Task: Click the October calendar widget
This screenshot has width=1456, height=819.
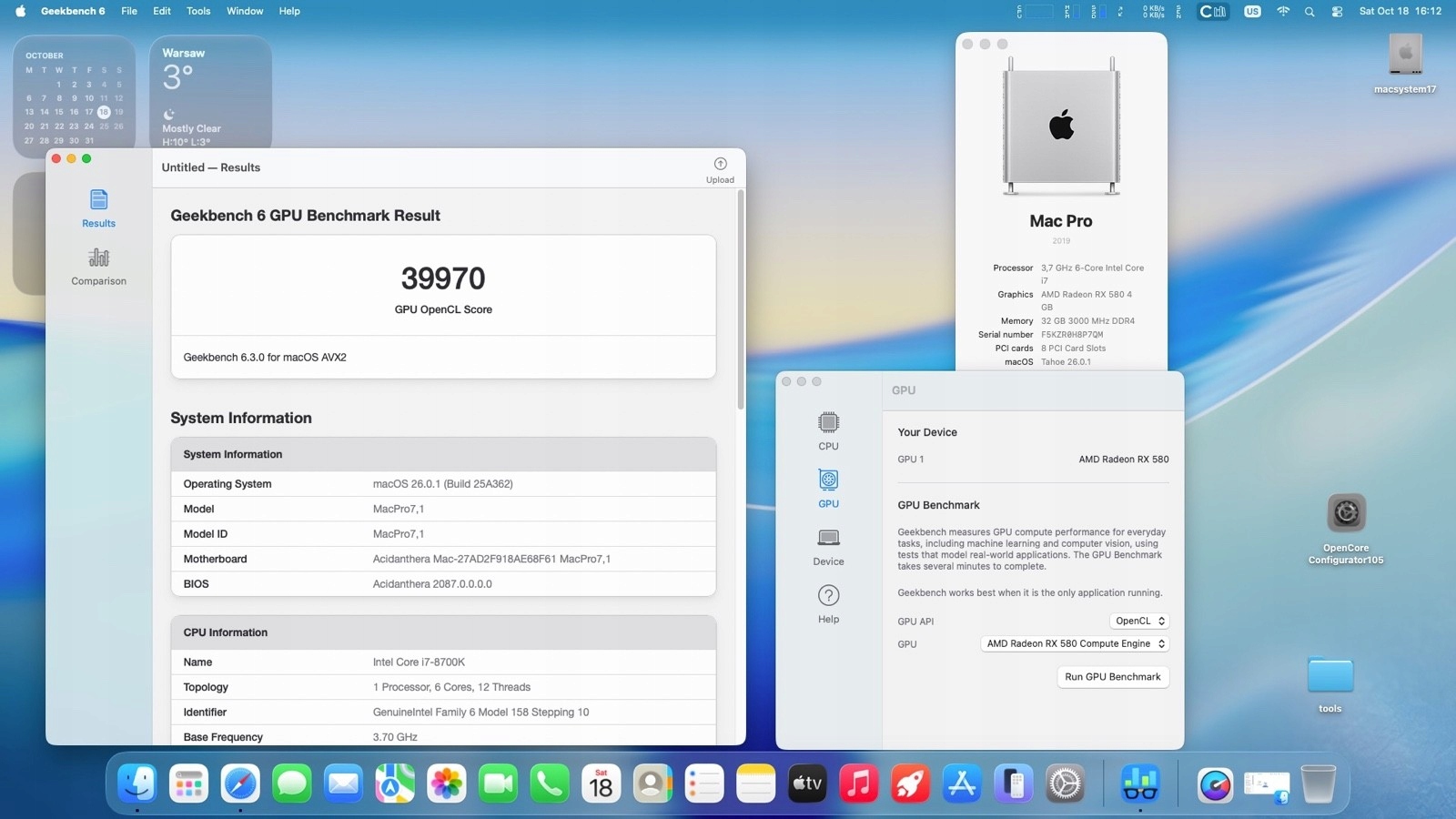Action: (74, 96)
